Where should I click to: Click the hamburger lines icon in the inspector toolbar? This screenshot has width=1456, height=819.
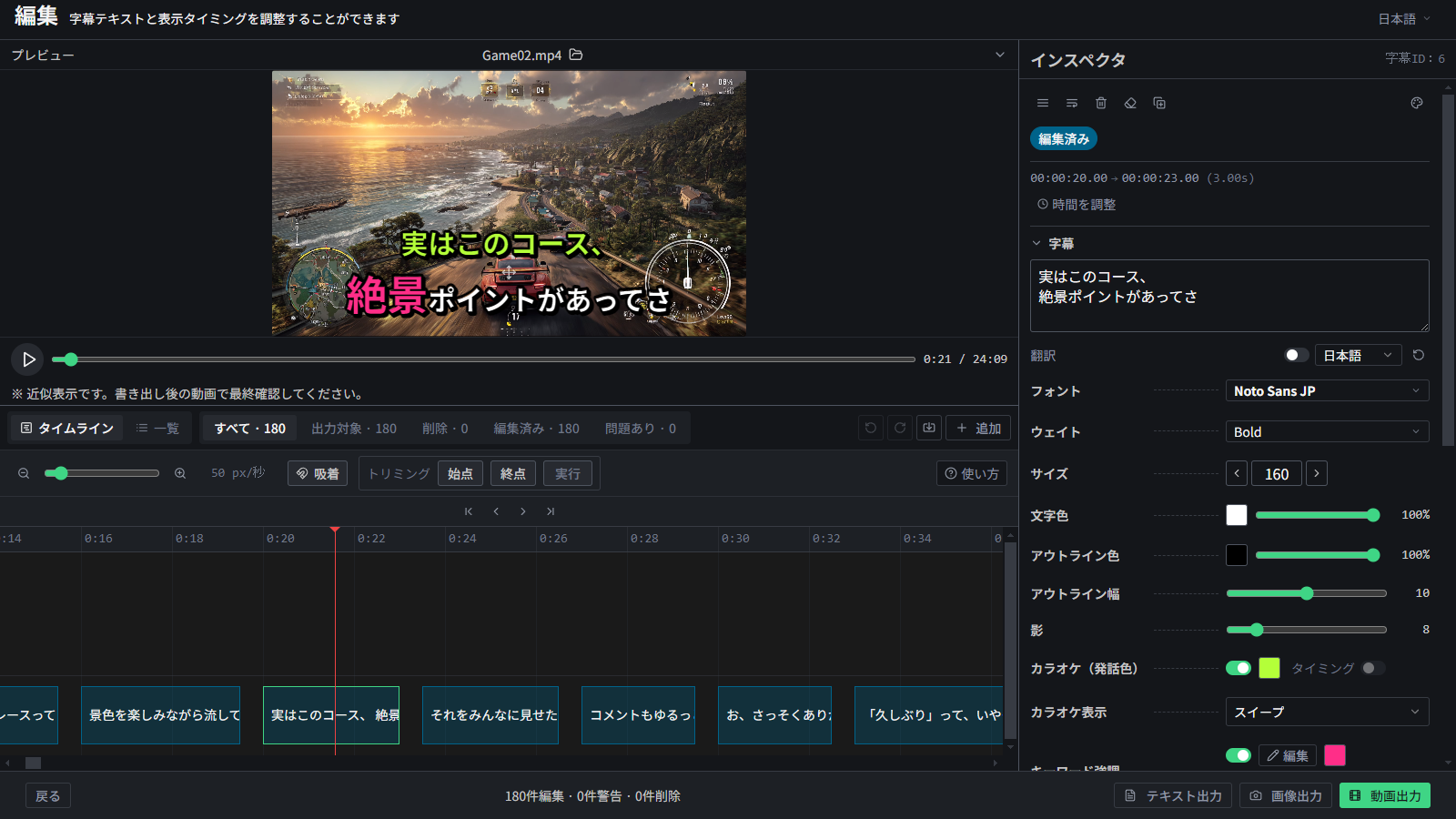pos(1043,103)
